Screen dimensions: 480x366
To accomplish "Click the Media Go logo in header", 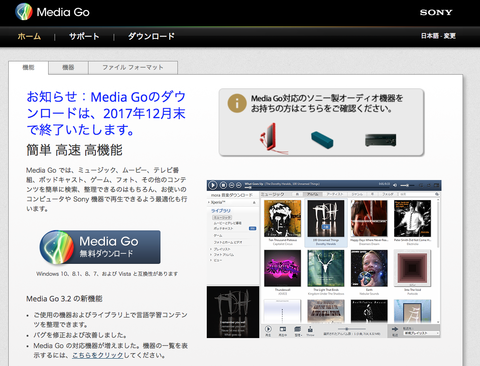I will [53, 12].
